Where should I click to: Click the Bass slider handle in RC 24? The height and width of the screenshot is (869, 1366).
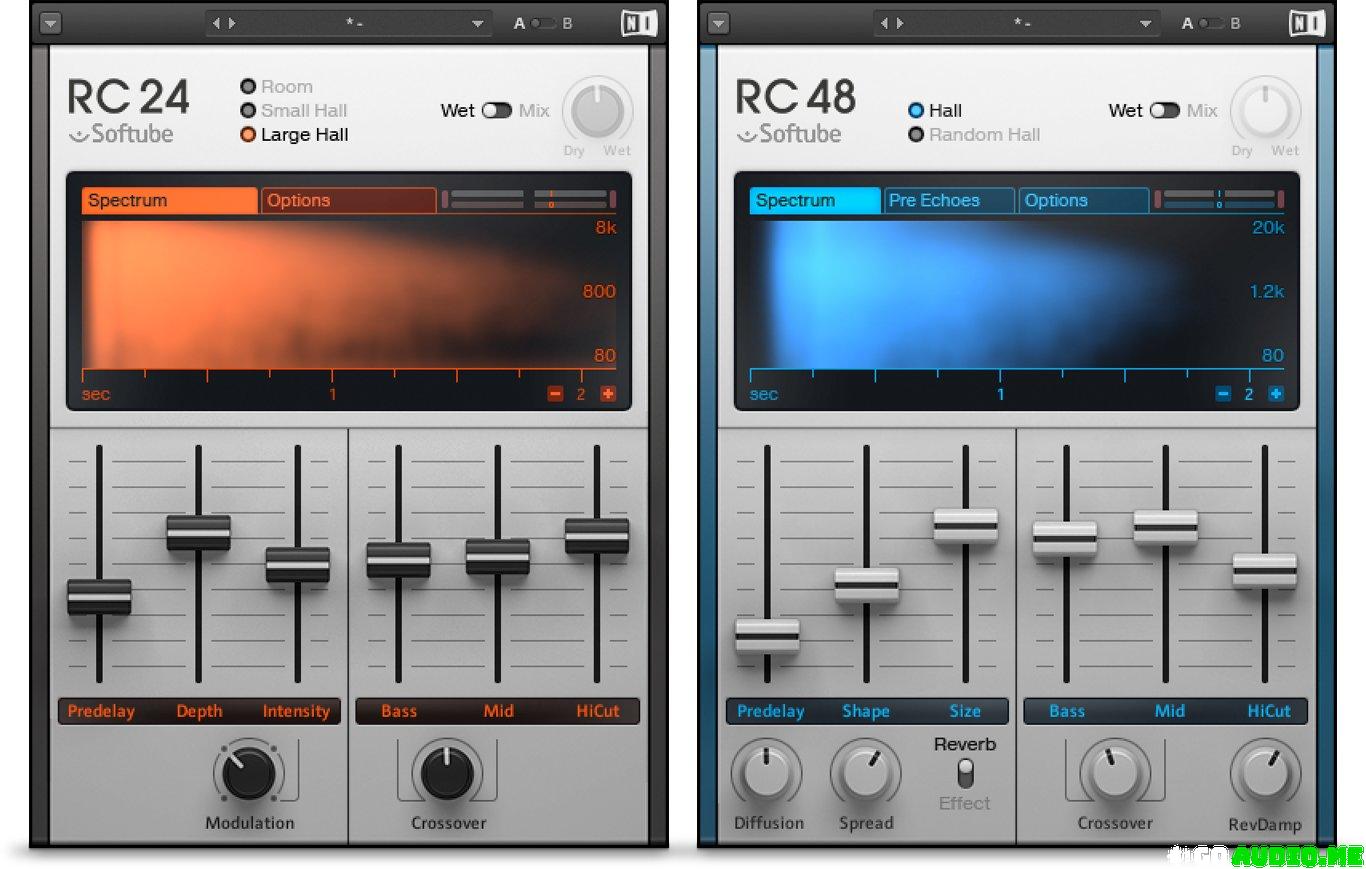tap(398, 560)
